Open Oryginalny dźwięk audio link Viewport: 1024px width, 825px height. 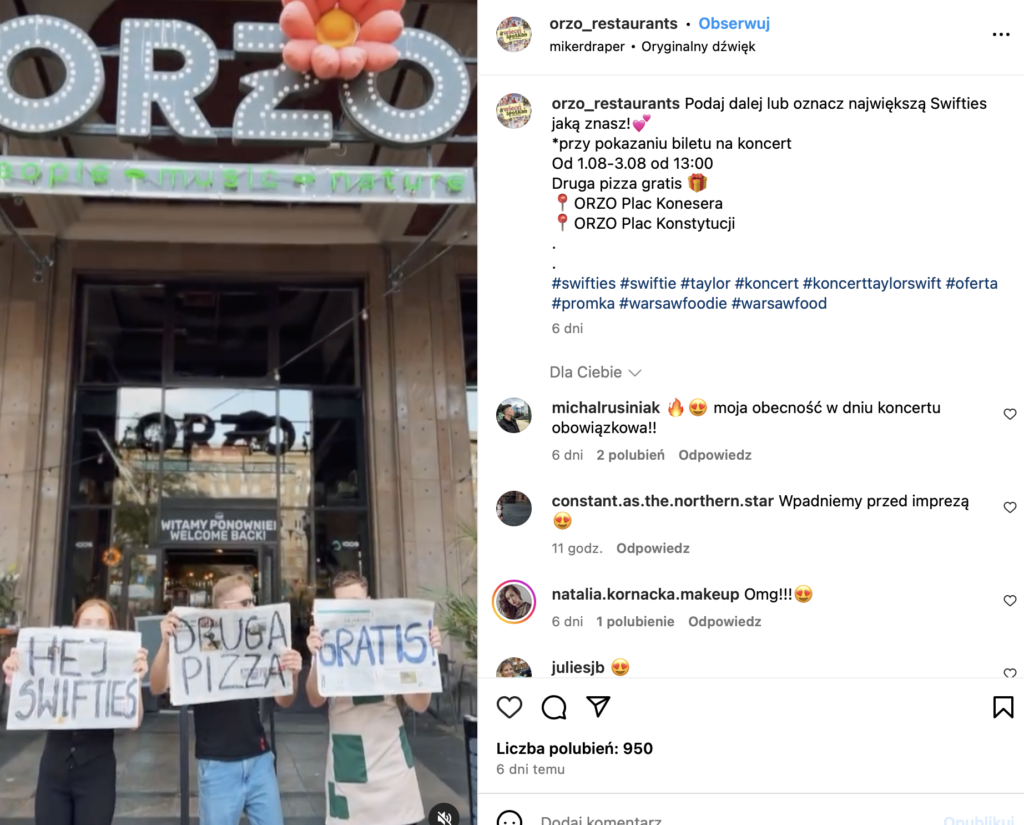698,47
